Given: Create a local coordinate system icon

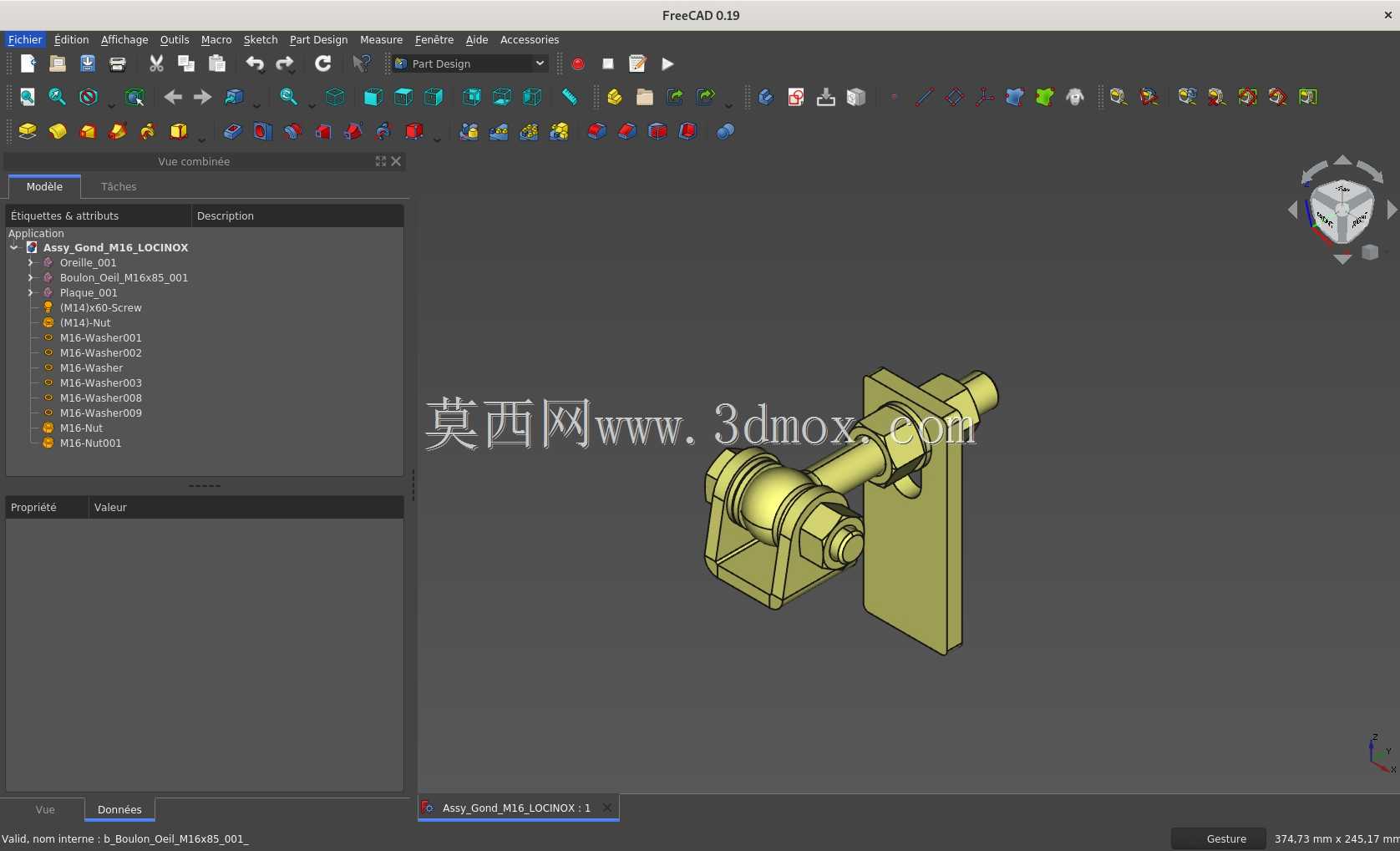Looking at the screenshot, I should [x=985, y=97].
